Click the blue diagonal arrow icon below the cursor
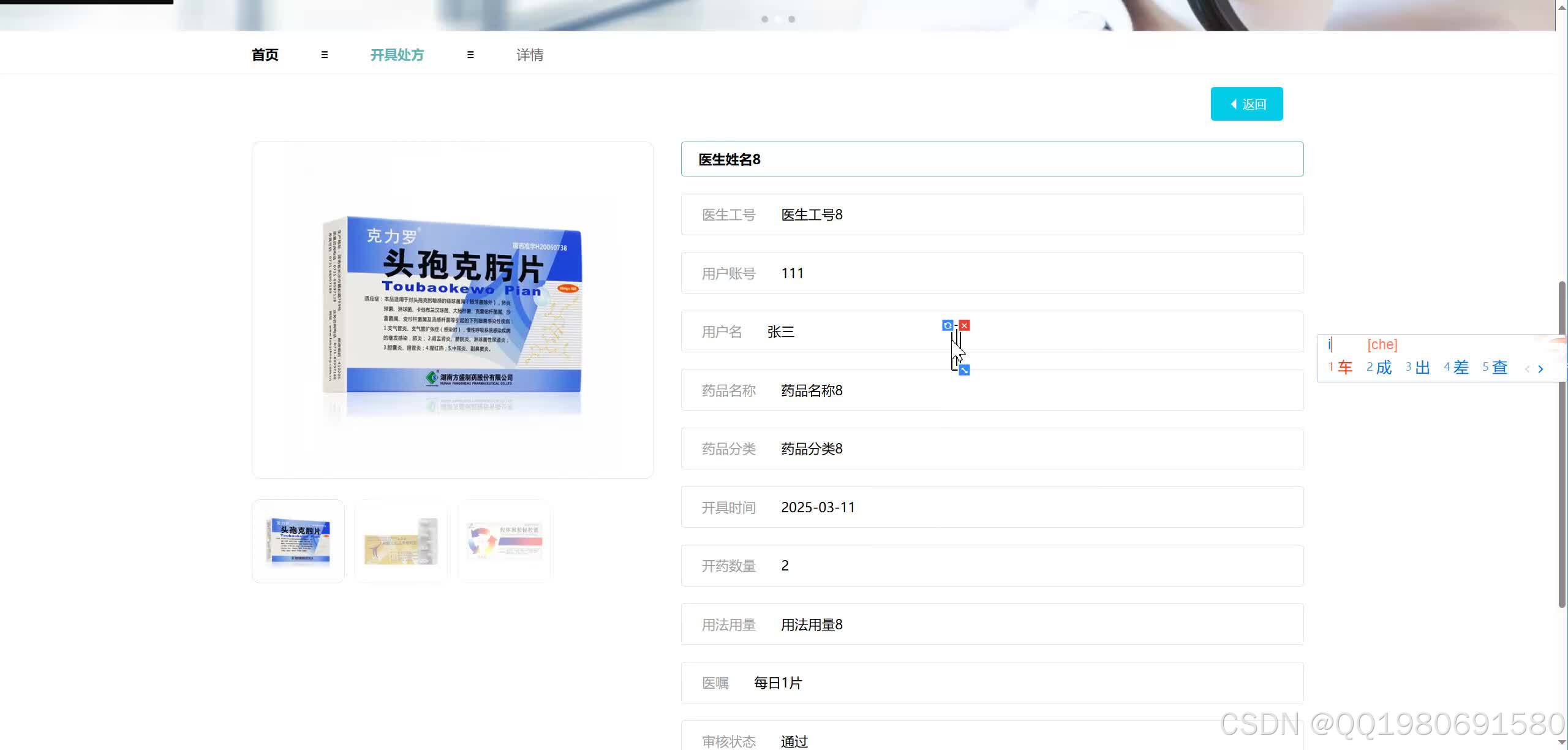This screenshot has width=1568, height=750. click(x=965, y=370)
